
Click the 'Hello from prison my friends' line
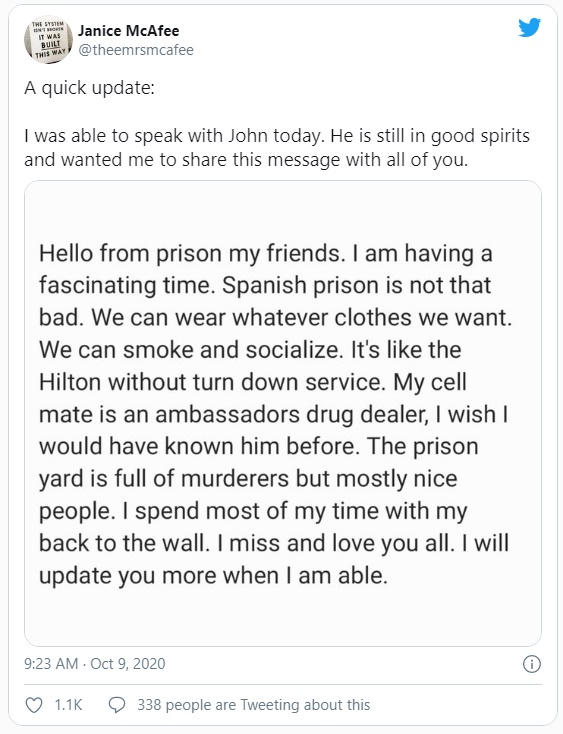pos(266,254)
